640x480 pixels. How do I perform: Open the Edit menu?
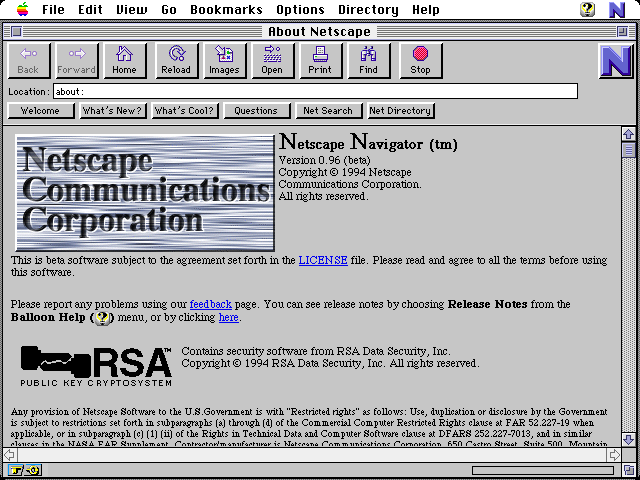[90, 9]
